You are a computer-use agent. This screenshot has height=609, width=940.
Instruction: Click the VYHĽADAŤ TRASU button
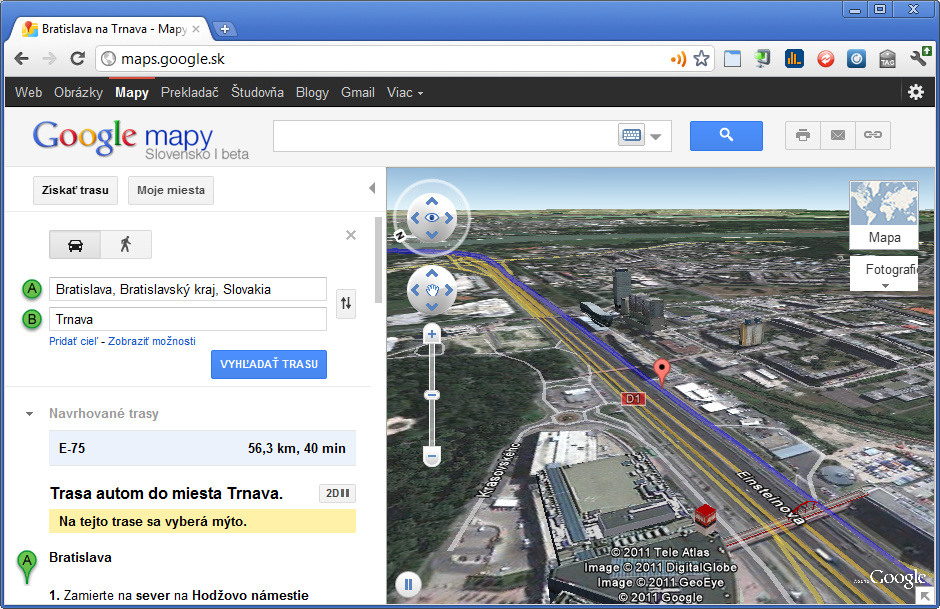tap(269, 364)
